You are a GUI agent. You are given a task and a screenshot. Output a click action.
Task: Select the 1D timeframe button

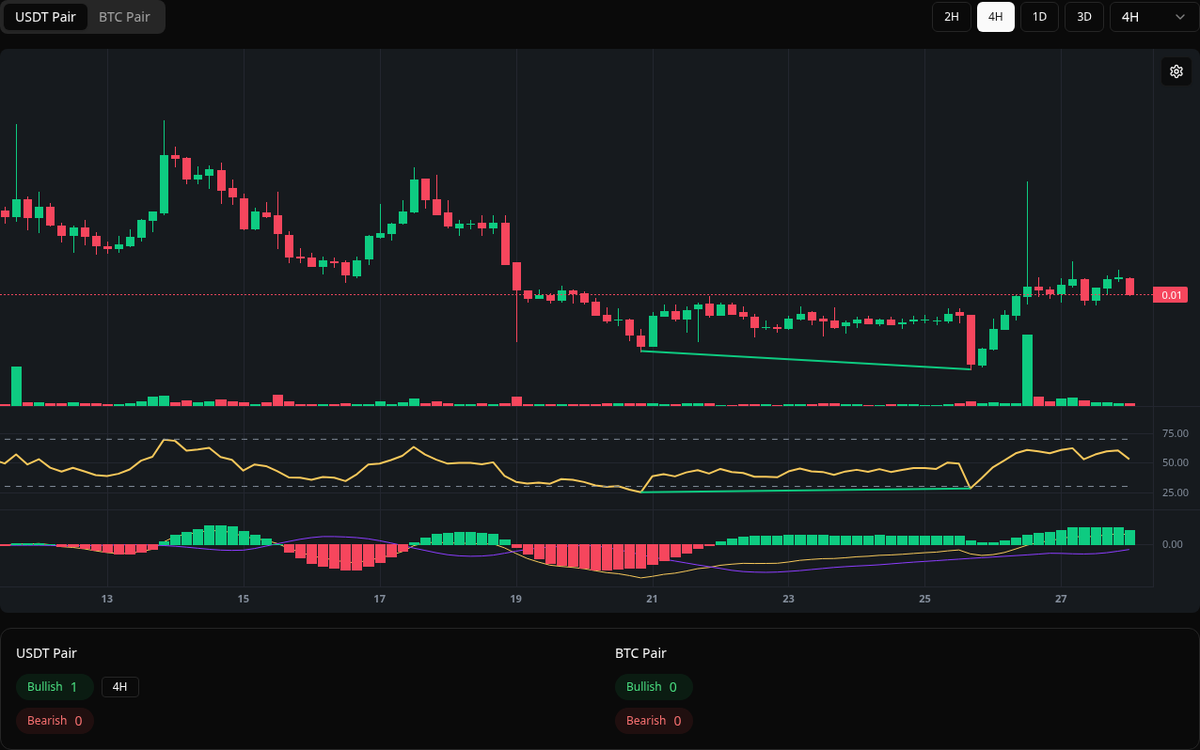[x=1039, y=17]
